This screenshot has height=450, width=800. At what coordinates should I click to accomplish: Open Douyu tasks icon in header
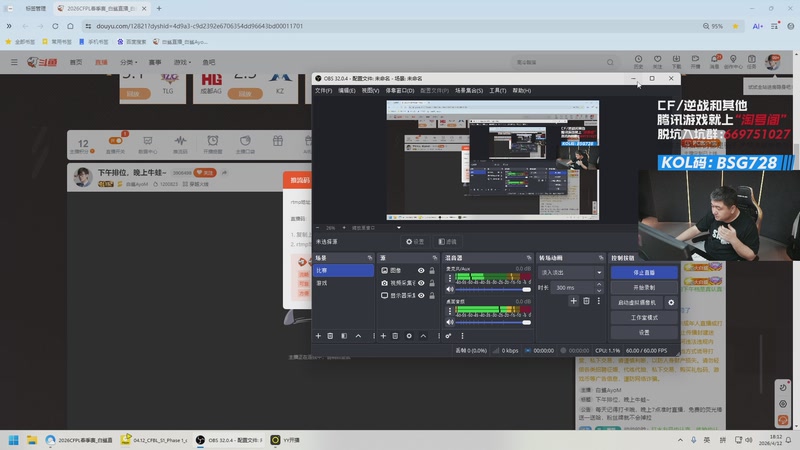click(x=752, y=61)
